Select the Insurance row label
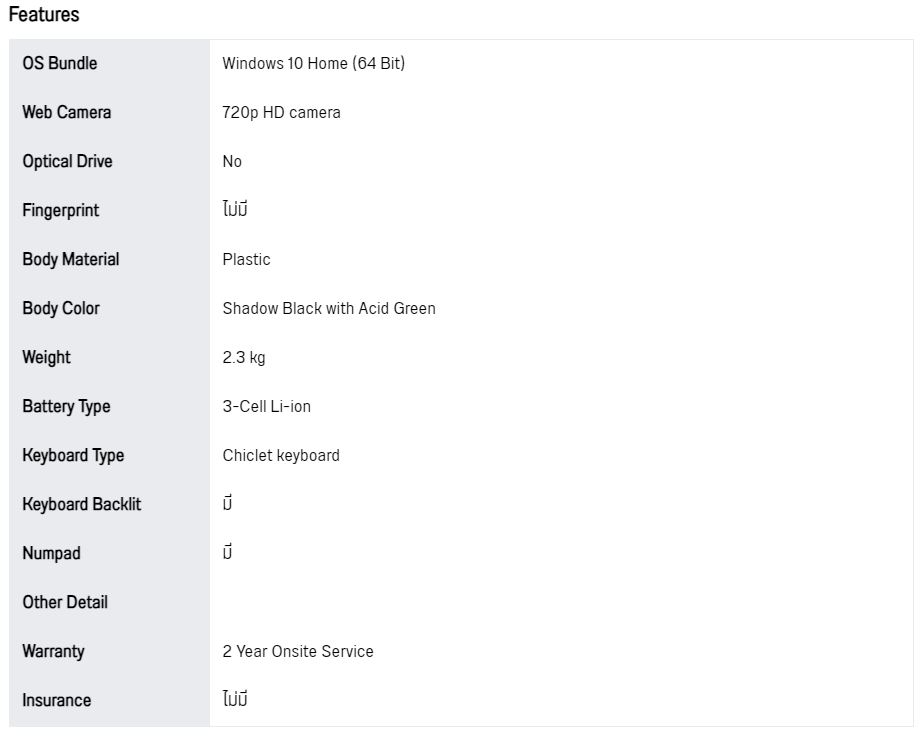 point(57,700)
